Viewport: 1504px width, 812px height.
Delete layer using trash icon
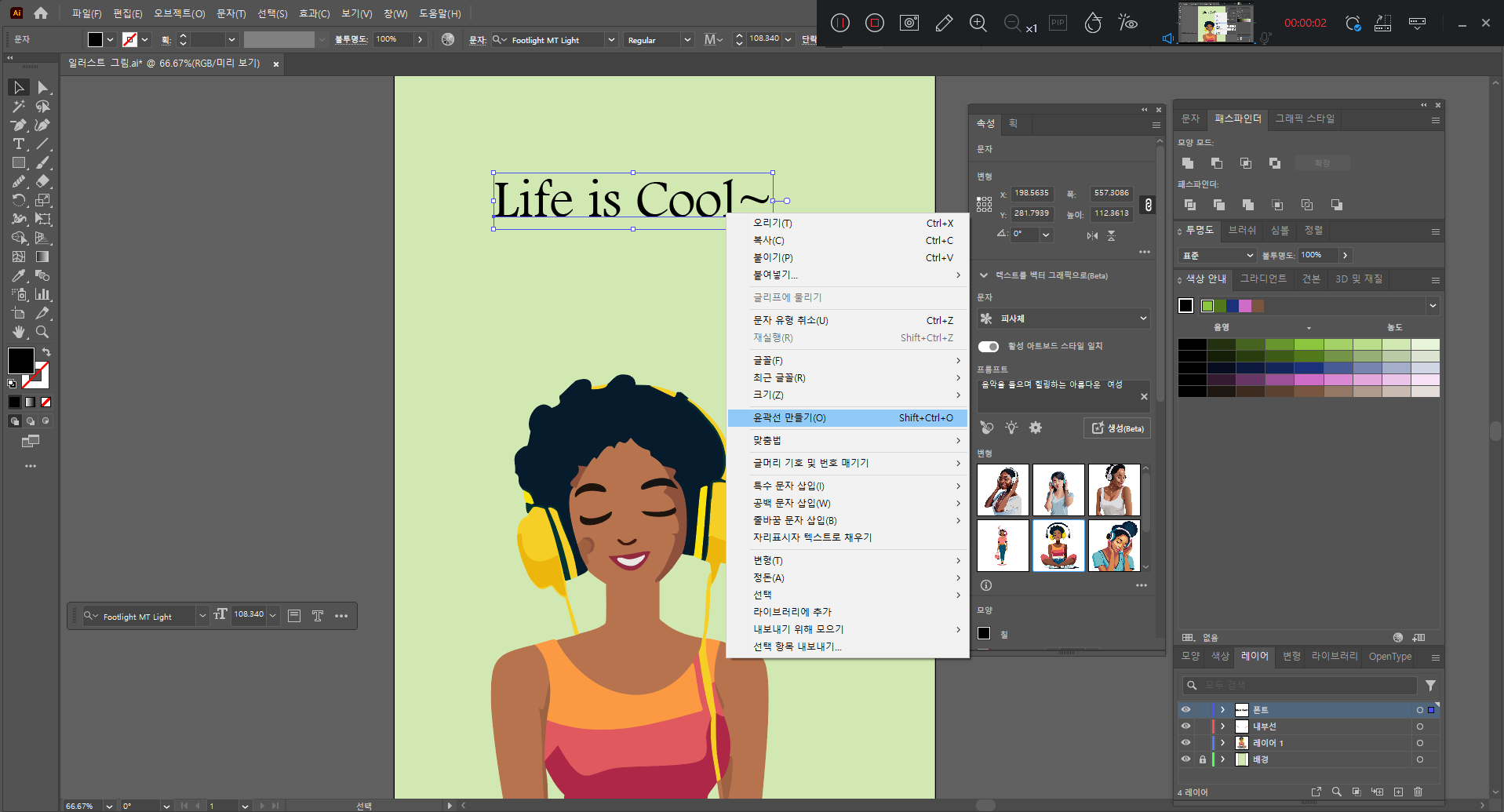click(x=1418, y=792)
